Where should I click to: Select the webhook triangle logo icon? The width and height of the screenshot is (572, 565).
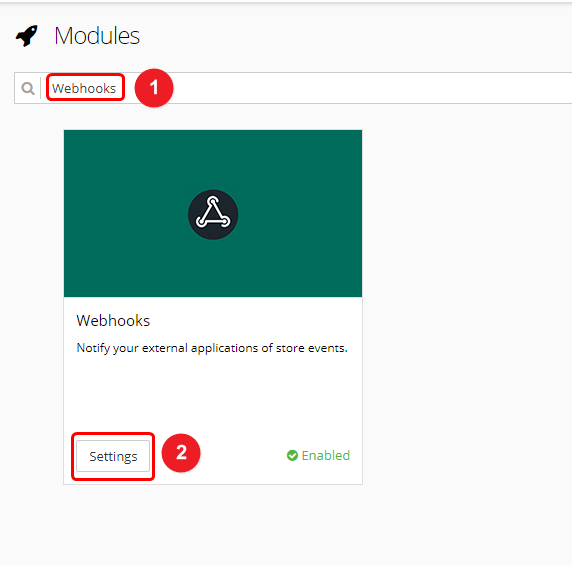coord(213,213)
